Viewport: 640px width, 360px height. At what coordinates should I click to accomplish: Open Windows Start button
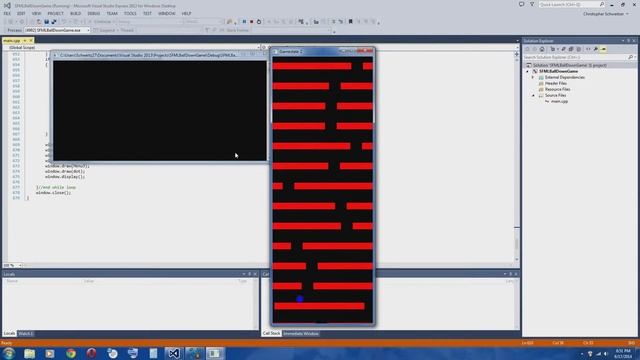click(9, 353)
